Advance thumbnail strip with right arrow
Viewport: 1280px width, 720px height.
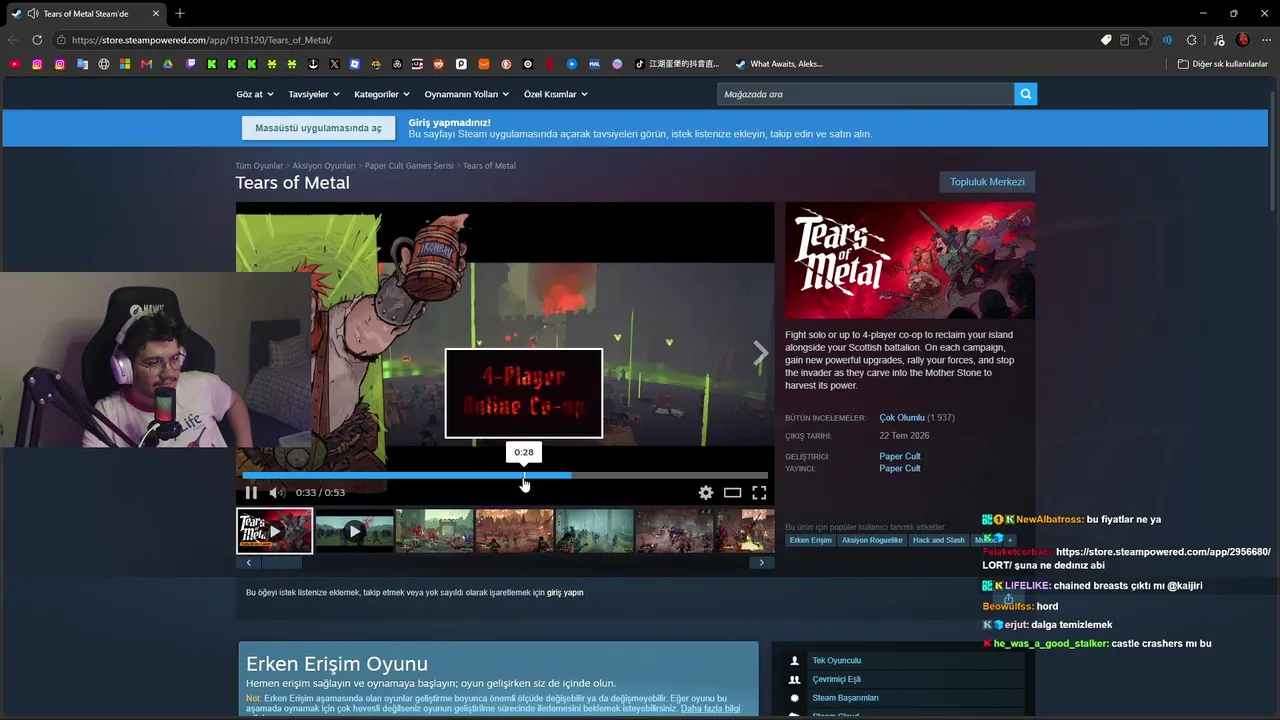[x=761, y=563]
